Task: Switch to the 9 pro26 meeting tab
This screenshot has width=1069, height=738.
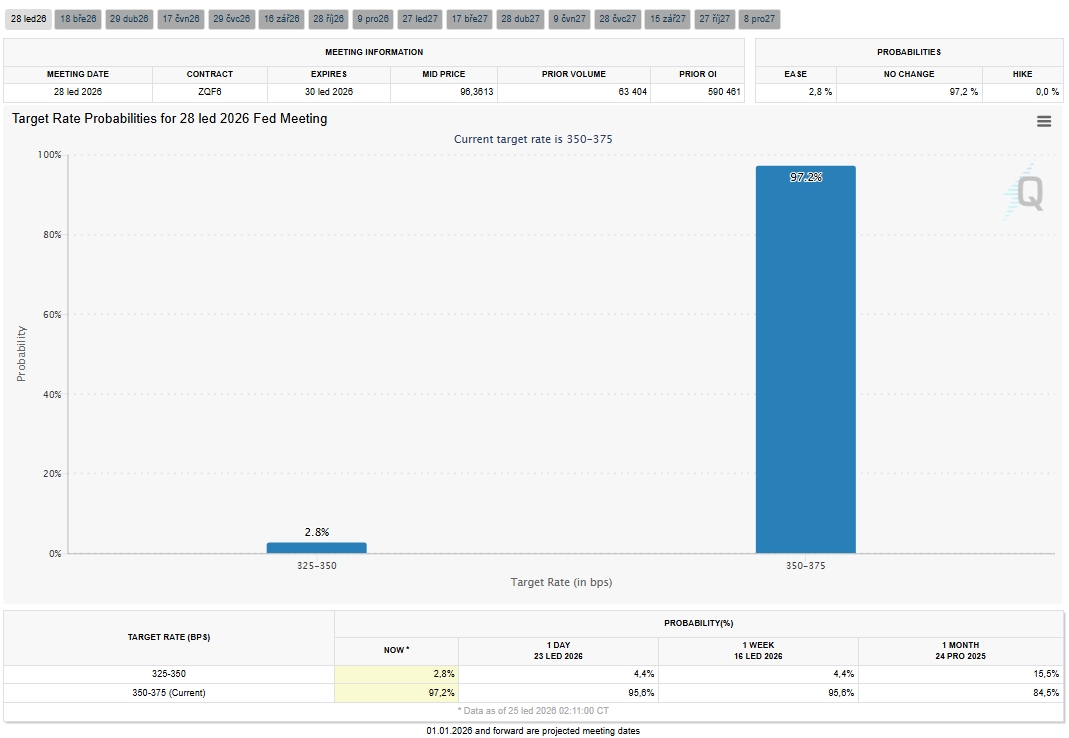Action: (x=373, y=19)
